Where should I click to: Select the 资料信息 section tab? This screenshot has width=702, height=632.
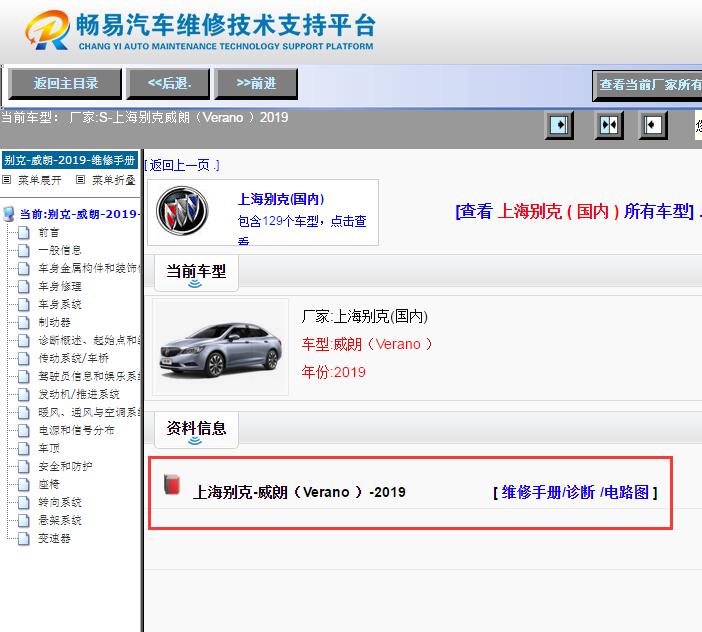point(196,429)
